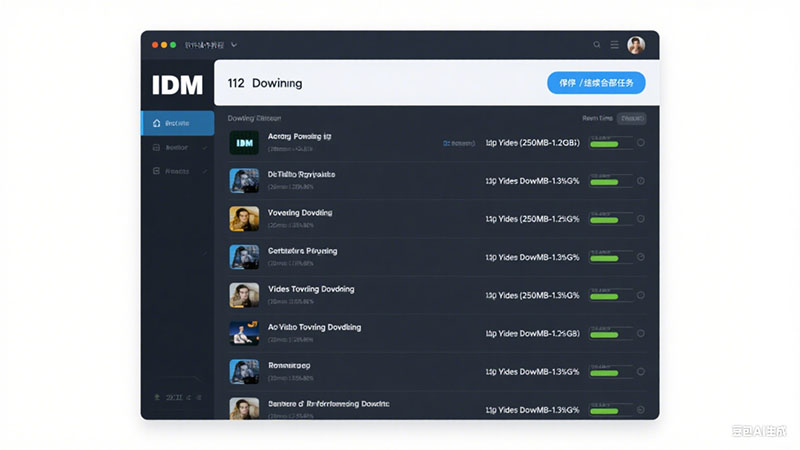Click the progress bar of the Romantroep download
Screen dimensions: 800x450
pos(611,371)
